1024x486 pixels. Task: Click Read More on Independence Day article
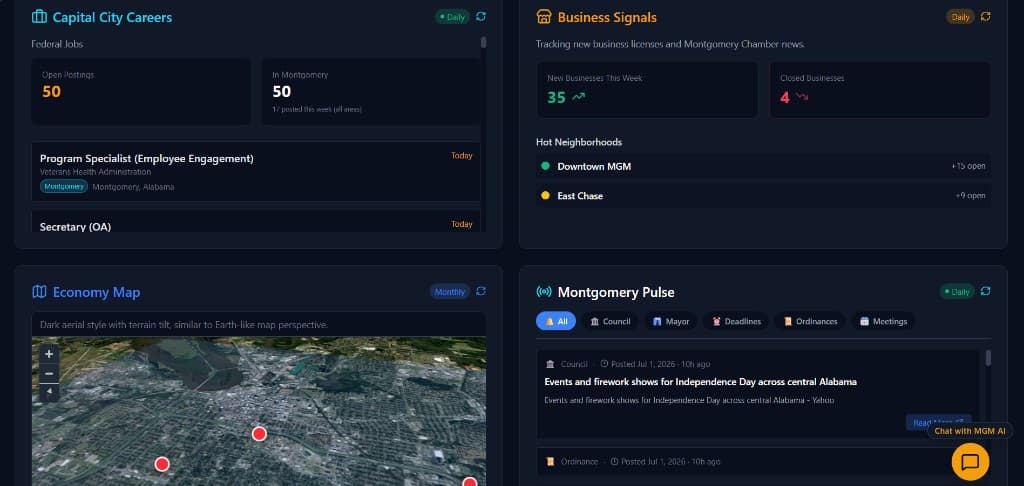coord(938,423)
